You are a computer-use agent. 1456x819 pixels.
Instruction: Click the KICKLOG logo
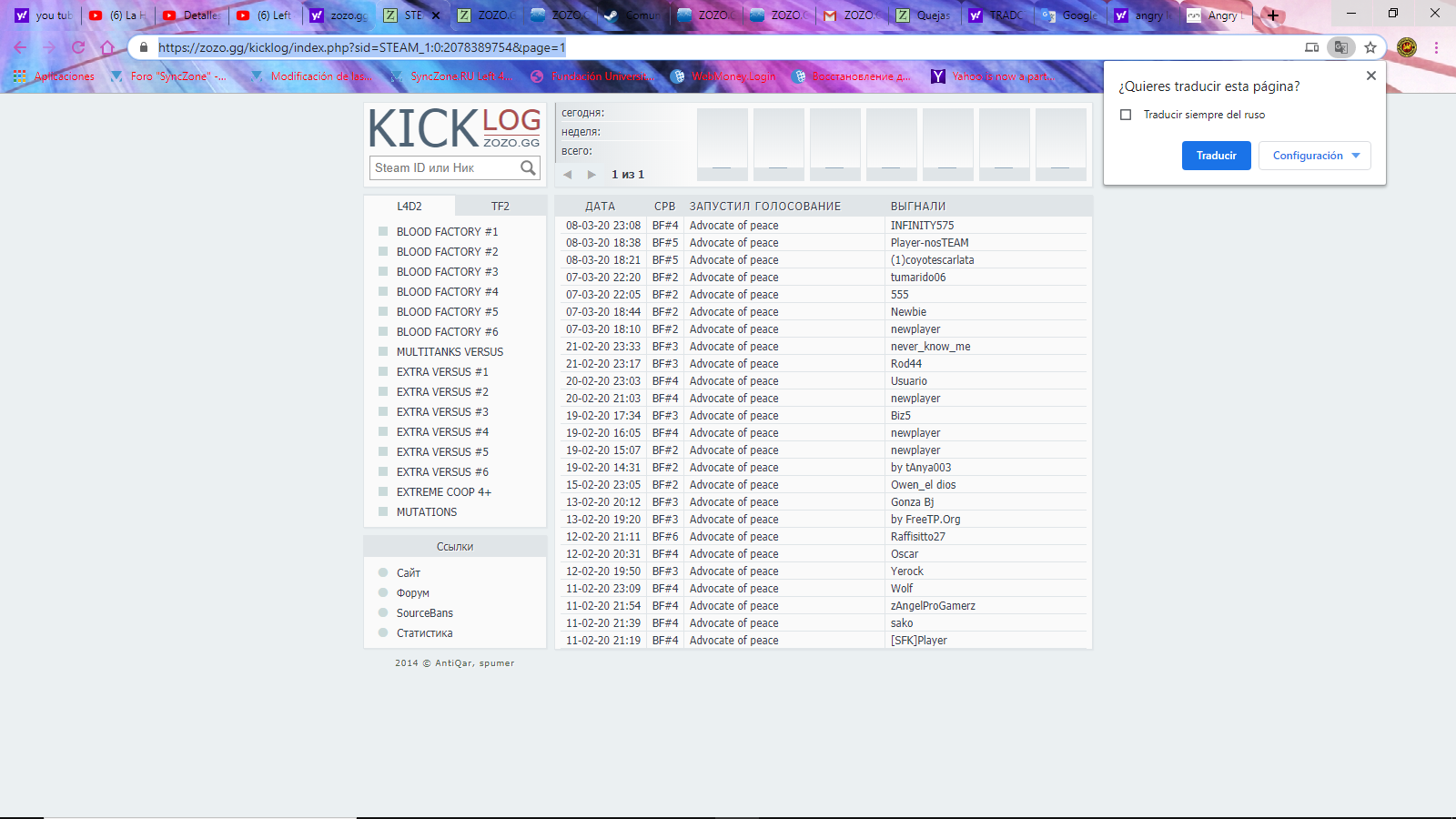pyautogui.click(x=454, y=127)
